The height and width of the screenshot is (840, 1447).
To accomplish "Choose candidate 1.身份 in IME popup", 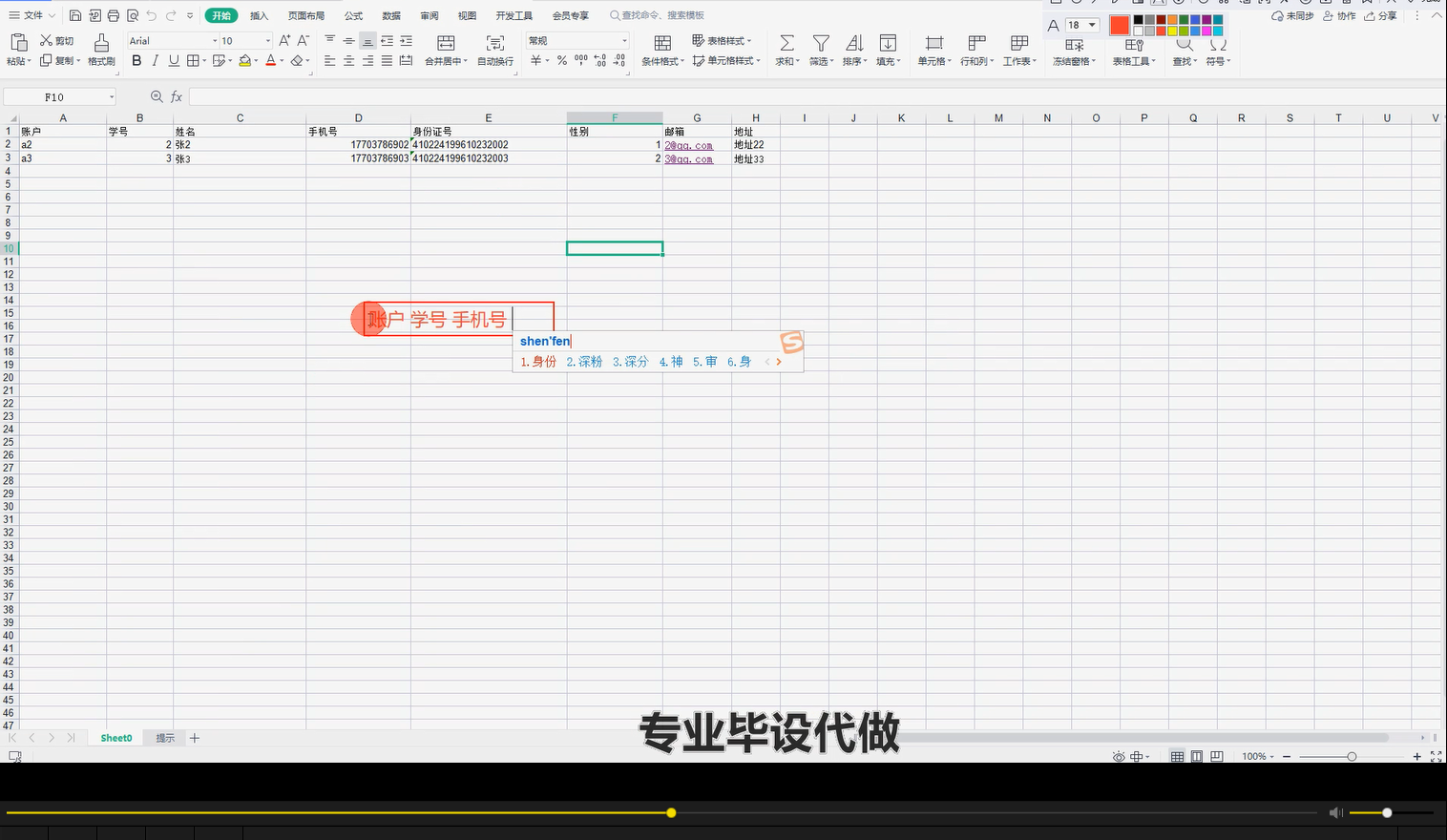I will coord(538,362).
